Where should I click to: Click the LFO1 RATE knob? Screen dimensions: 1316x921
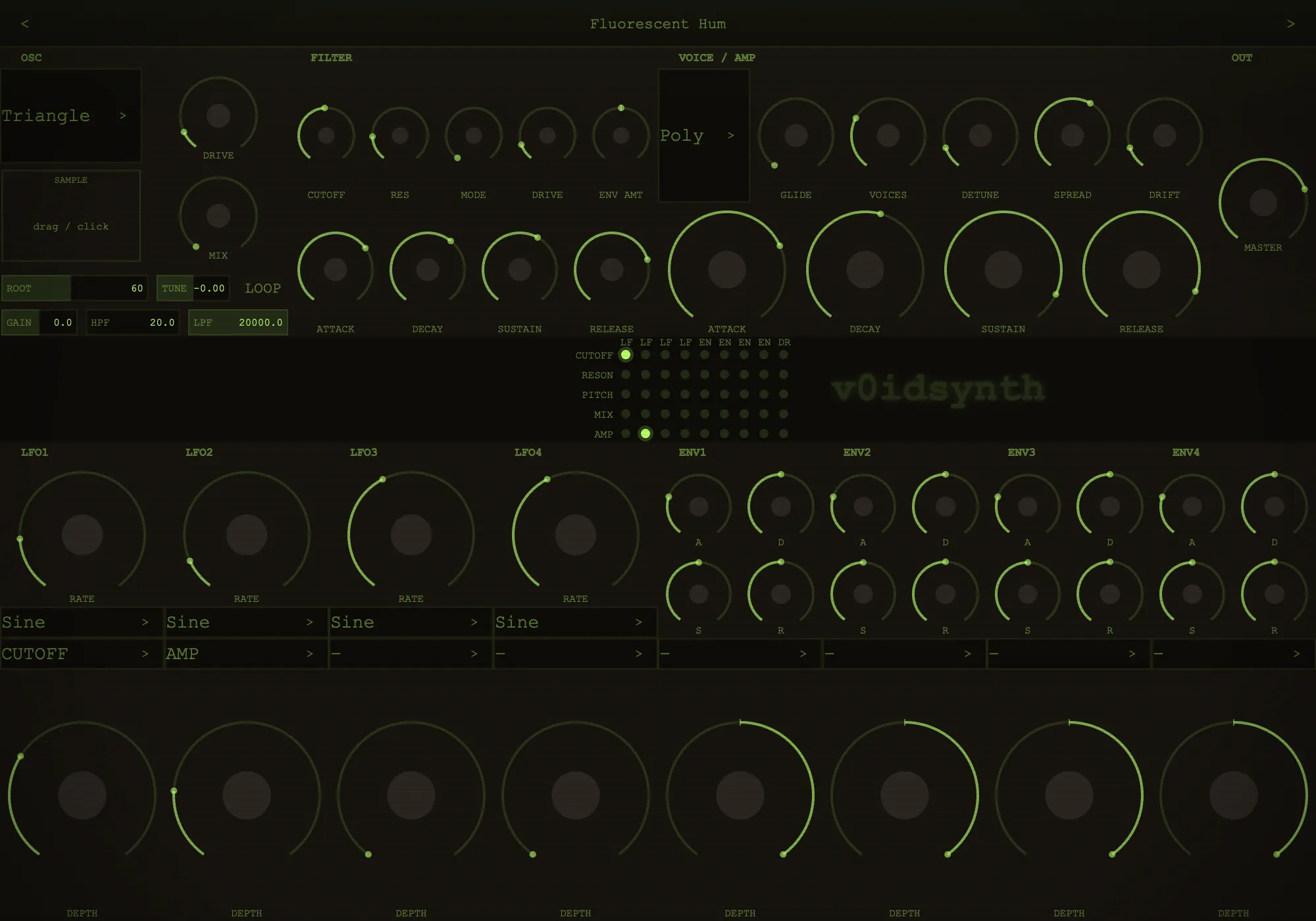point(82,535)
